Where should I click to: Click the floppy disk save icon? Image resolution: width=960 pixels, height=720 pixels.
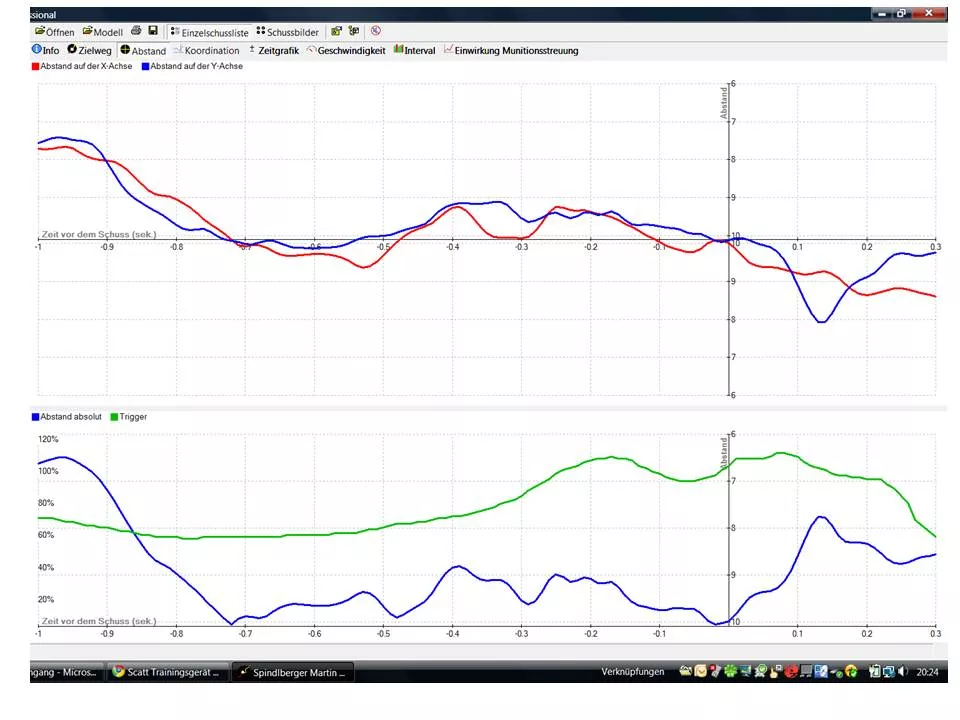click(x=153, y=32)
